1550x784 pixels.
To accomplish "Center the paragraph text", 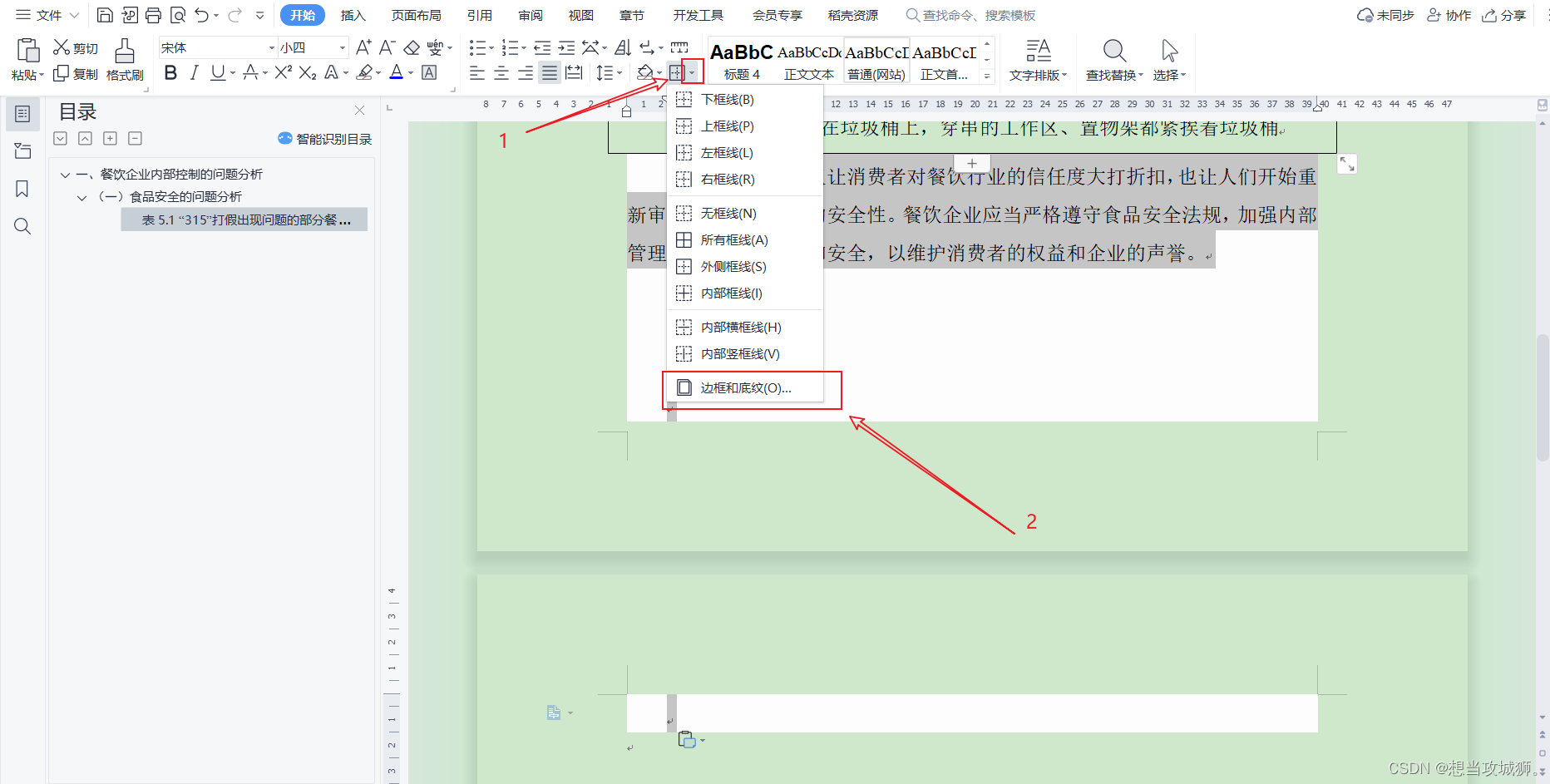I will [501, 73].
